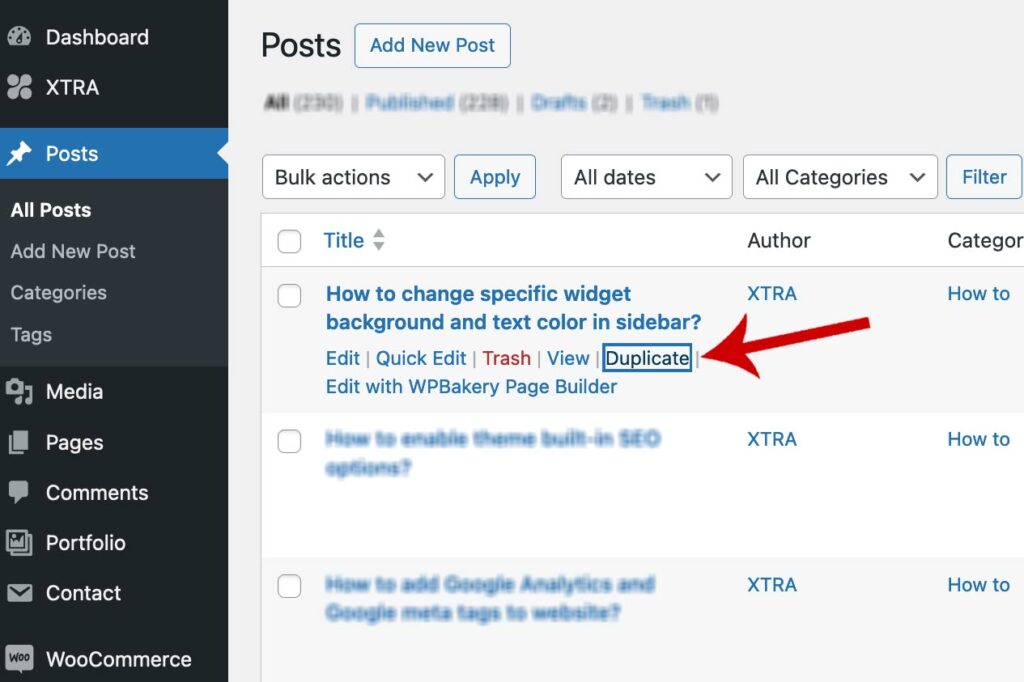Select the Posts pushpin icon
This screenshot has width=1024, height=682.
click(x=22, y=153)
